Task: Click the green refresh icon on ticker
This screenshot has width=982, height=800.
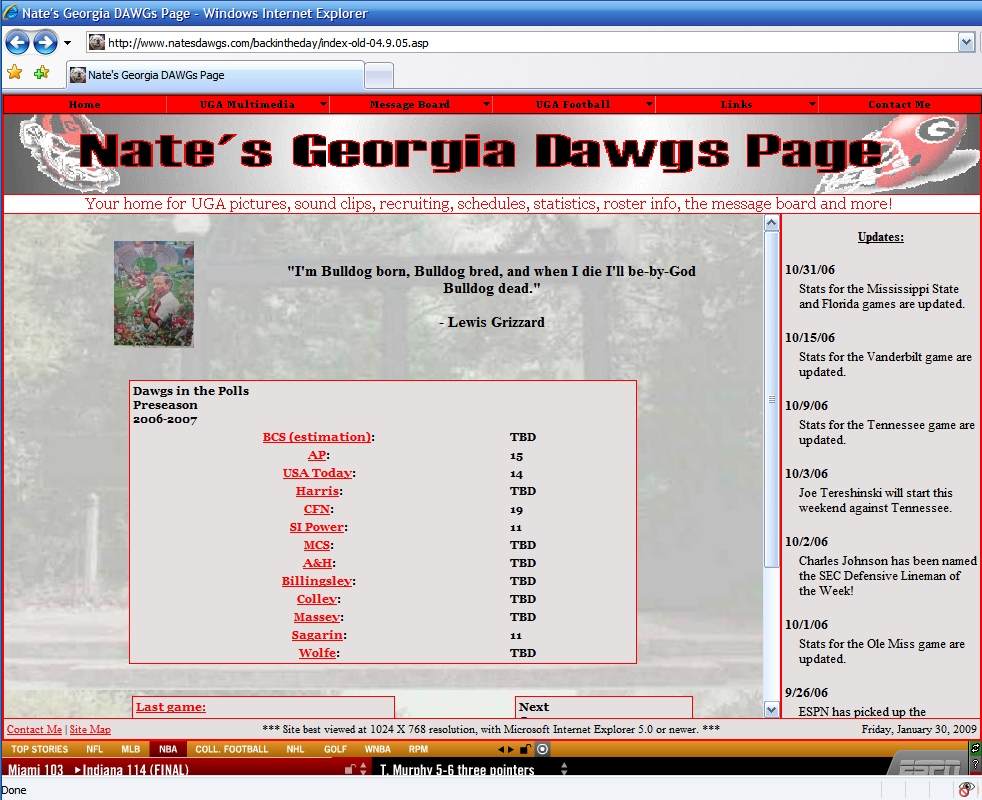Action: tap(975, 748)
